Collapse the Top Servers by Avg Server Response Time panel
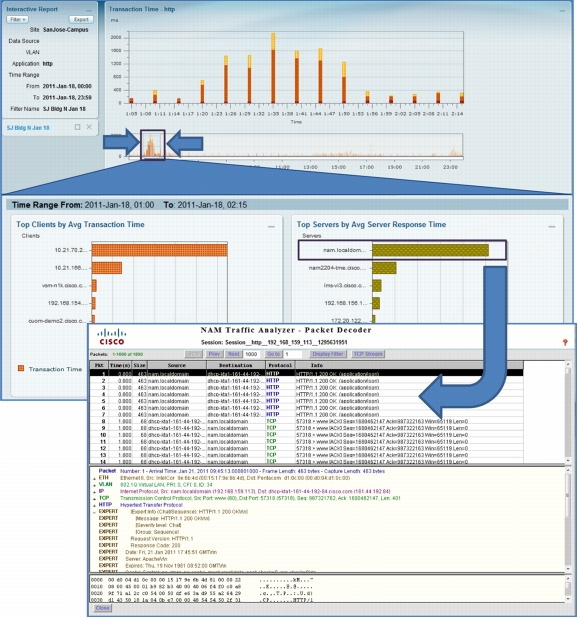The height and width of the screenshot is (619, 578). click(552, 227)
